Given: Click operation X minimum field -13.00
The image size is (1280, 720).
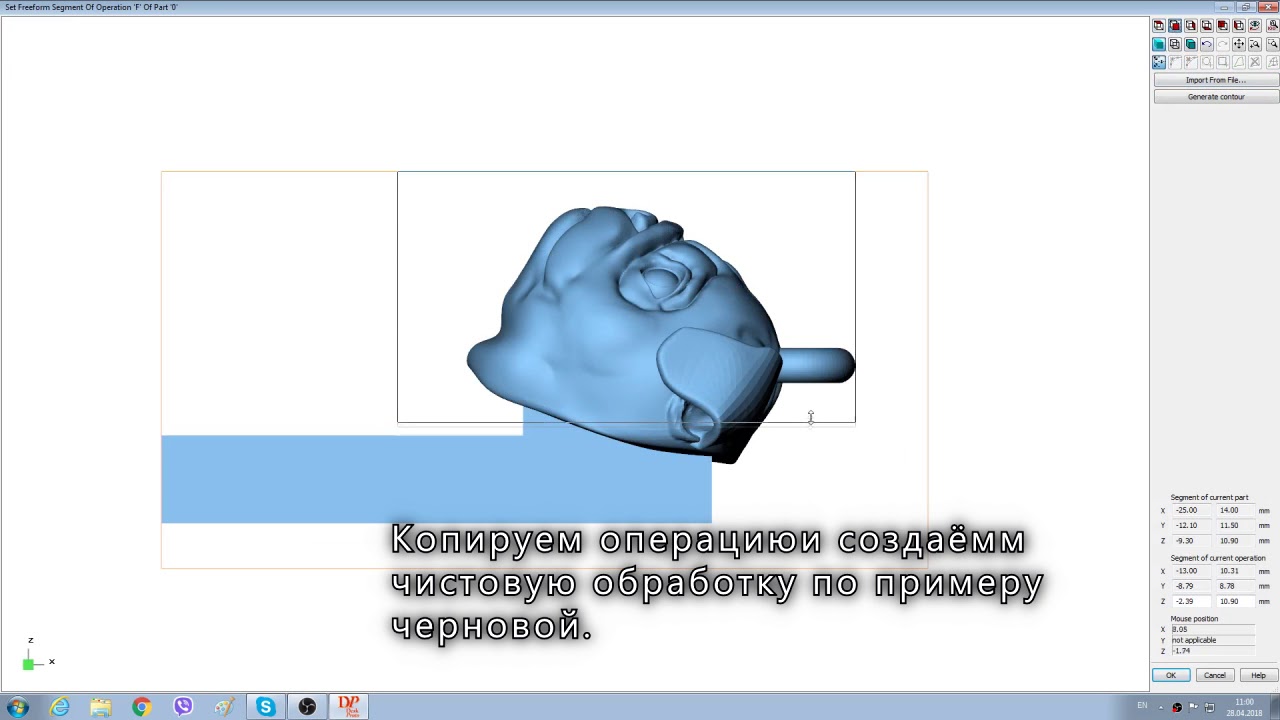Looking at the screenshot, I should coord(1191,571).
